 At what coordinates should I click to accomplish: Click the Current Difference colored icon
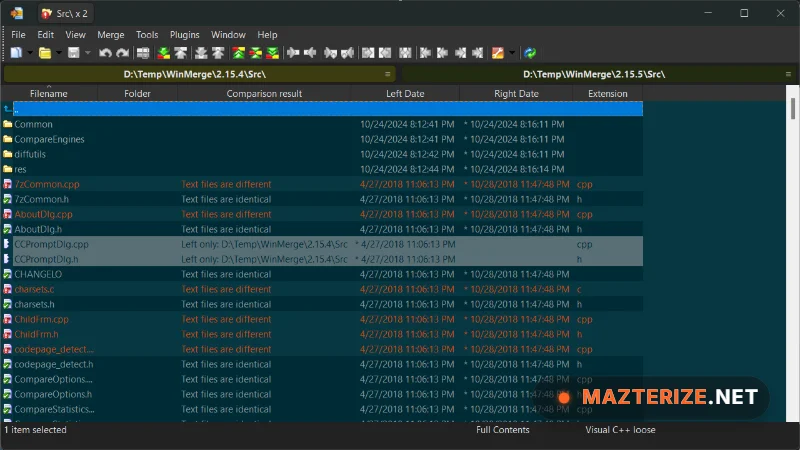tap(256, 53)
